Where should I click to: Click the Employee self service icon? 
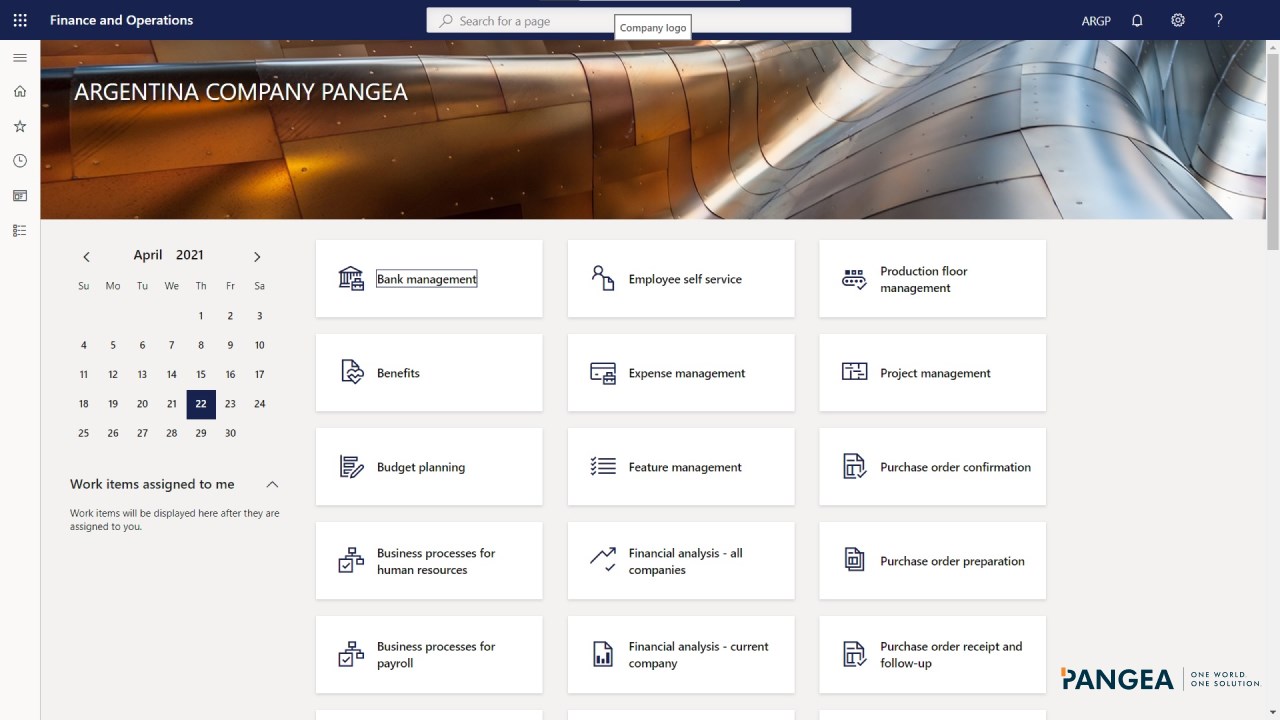tap(603, 278)
